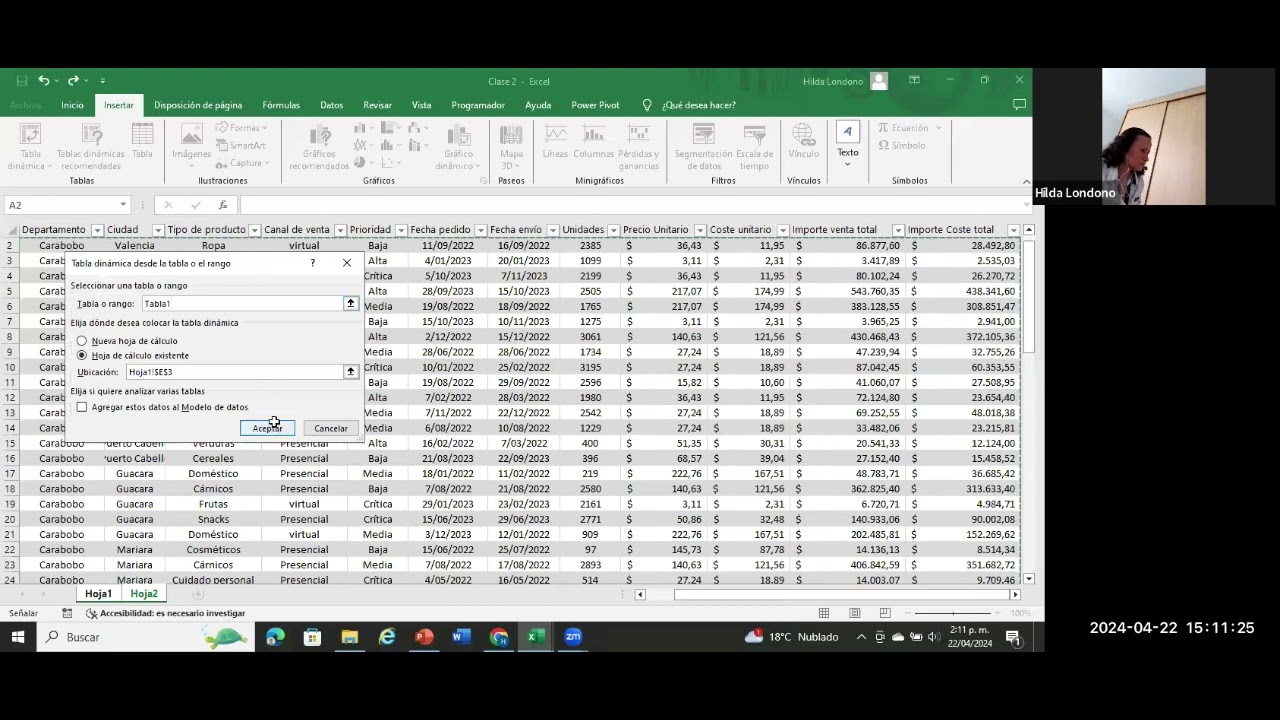This screenshot has width=1280, height=720.
Task: Open the Texto ribbon group button
Action: click(x=847, y=145)
